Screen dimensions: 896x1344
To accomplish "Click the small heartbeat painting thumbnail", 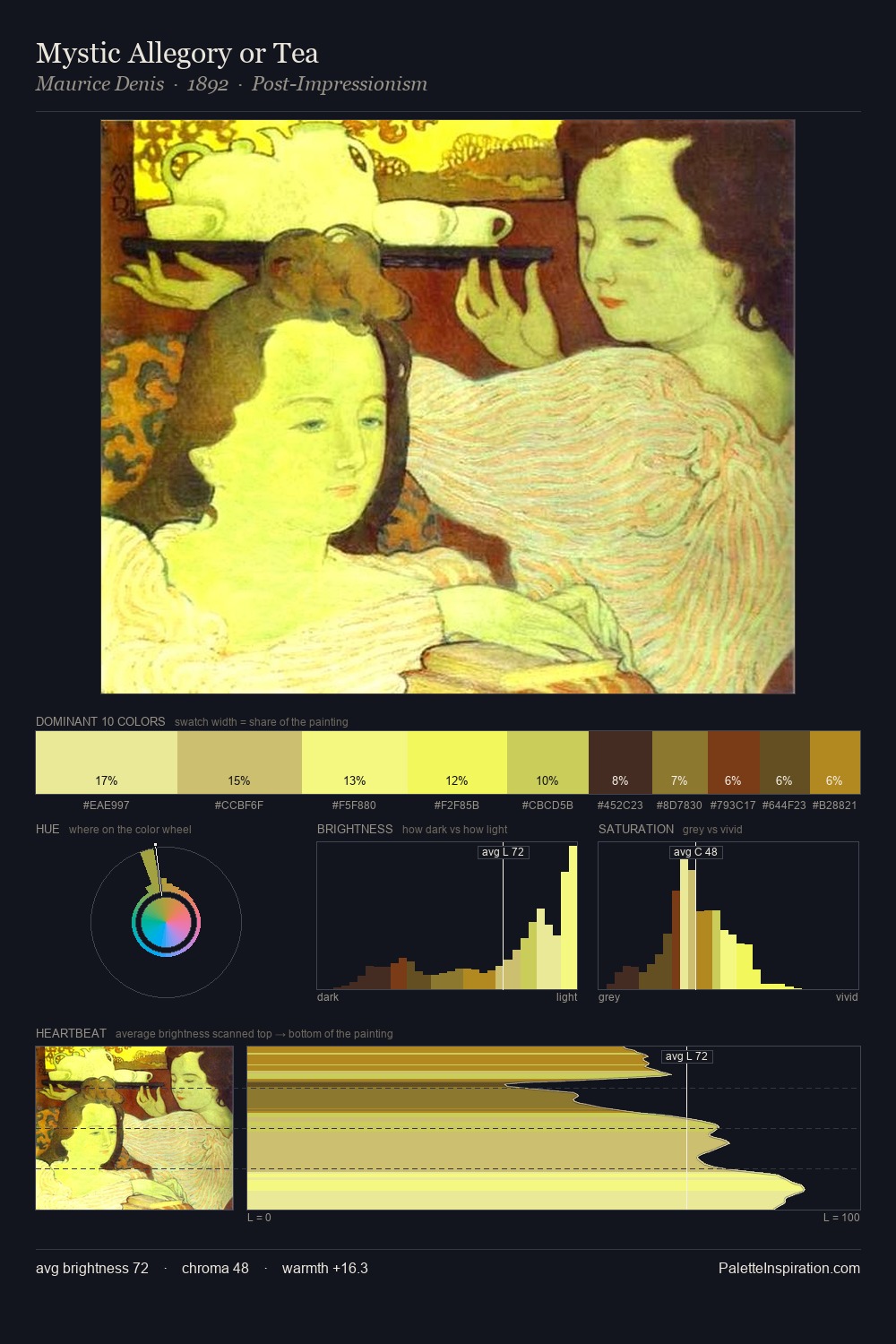I will coord(134,1128).
